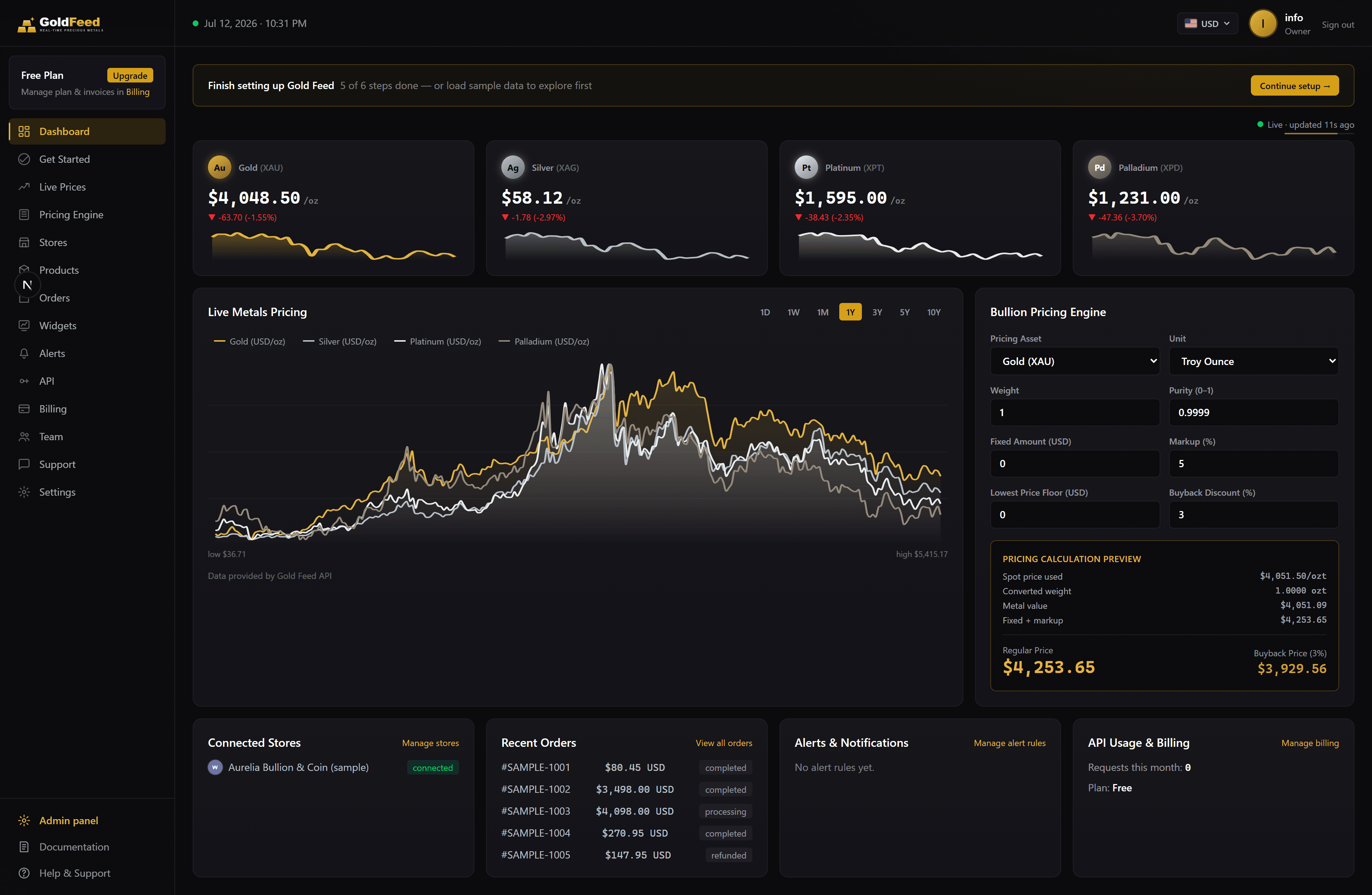The height and width of the screenshot is (895, 1372).
Task: Click the Documentation page icon
Action: click(x=24, y=846)
